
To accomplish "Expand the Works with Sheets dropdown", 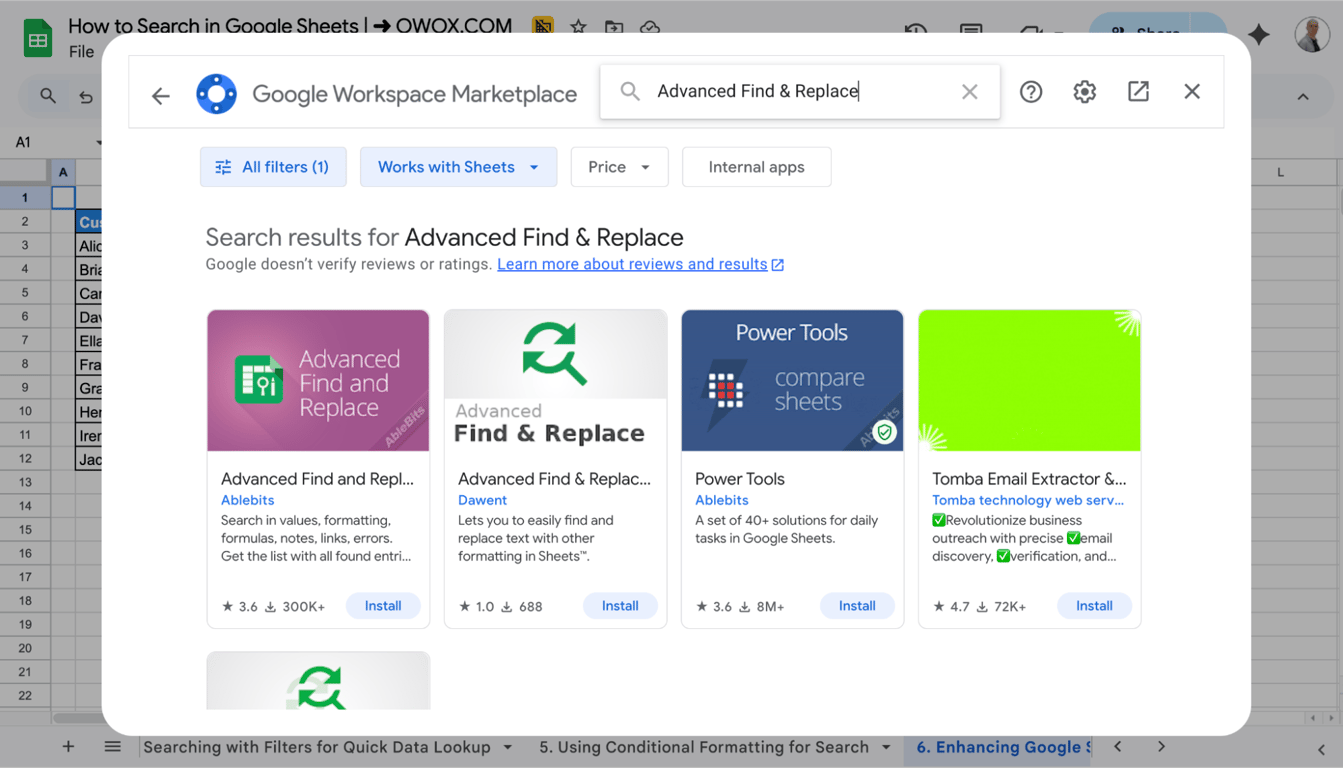I will [x=458, y=167].
